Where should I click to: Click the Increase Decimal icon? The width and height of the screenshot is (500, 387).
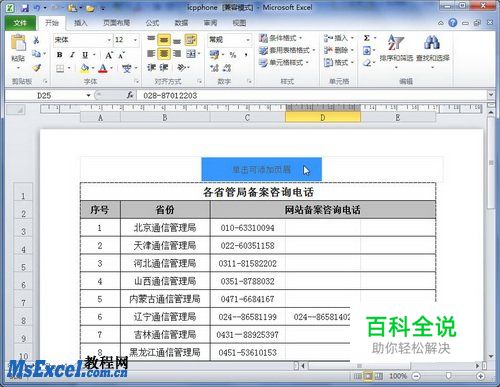[x=214, y=68]
